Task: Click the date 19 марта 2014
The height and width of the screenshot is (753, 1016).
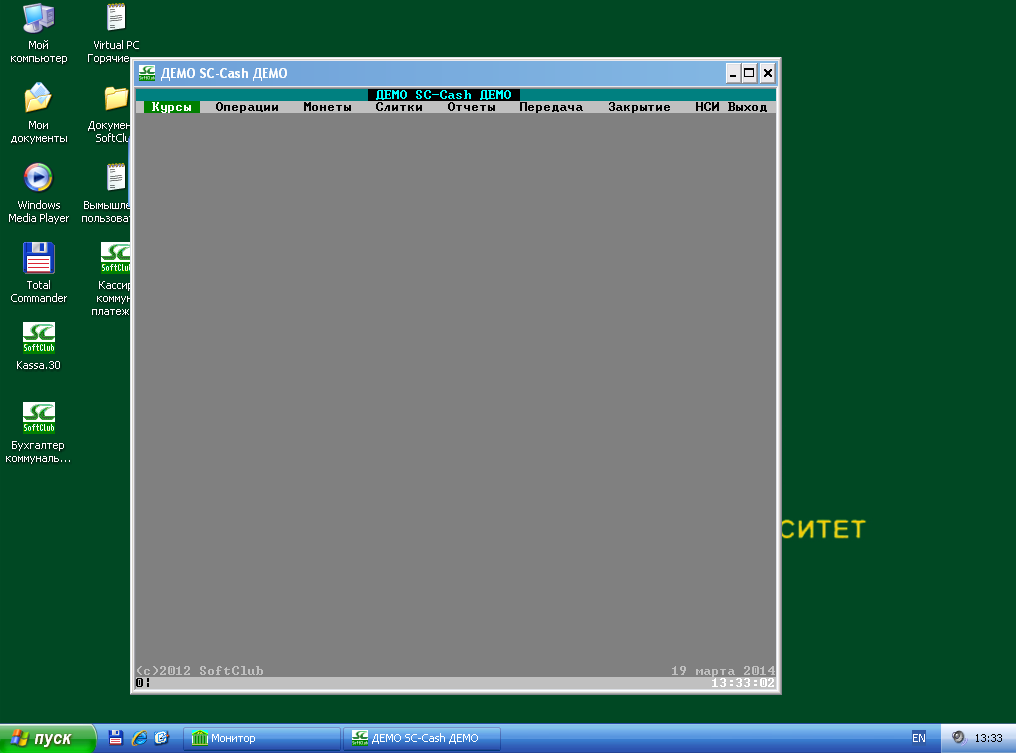Action: click(723, 671)
